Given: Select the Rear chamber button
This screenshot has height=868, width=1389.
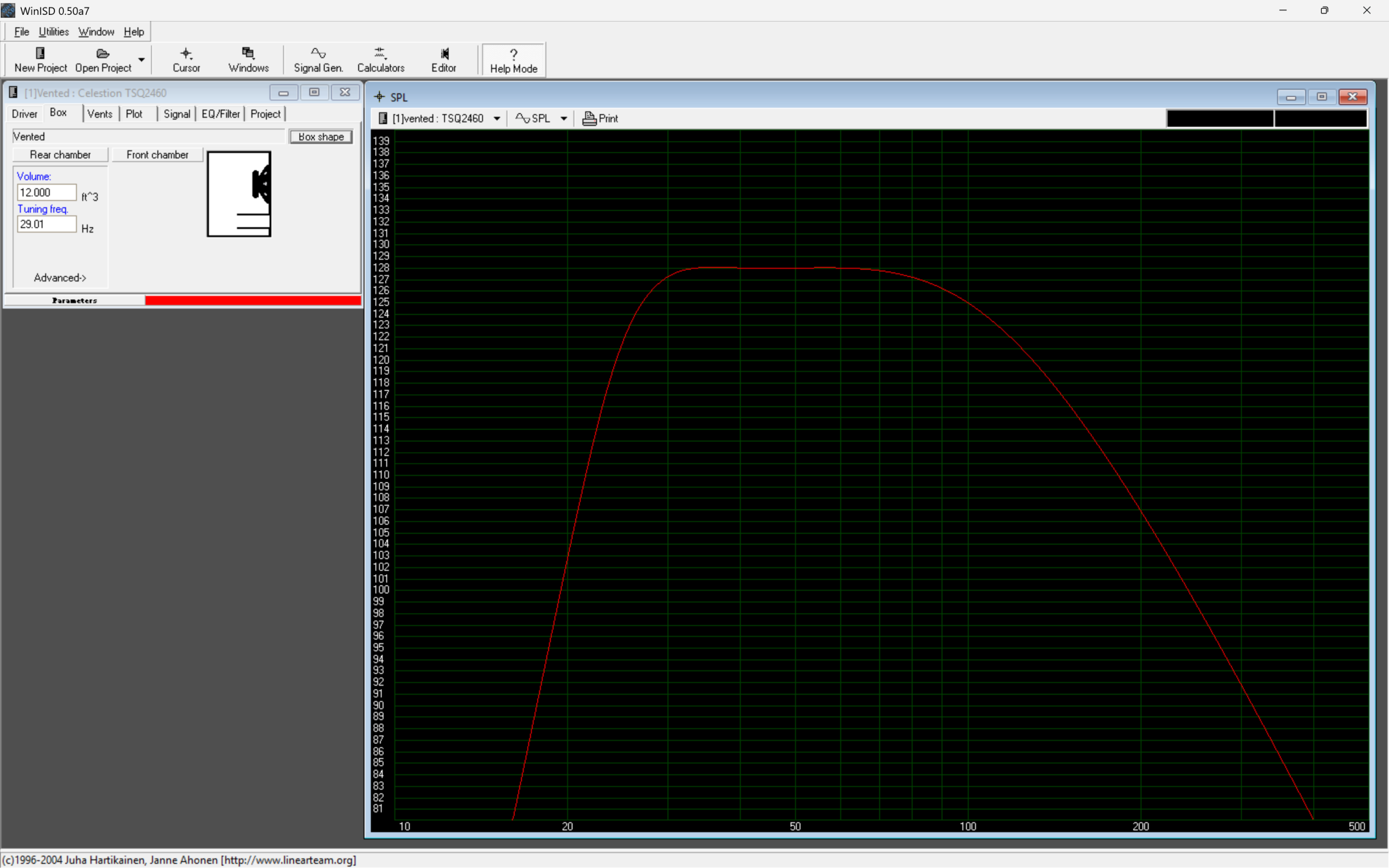Looking at the screenshot, I should point(60,155).
